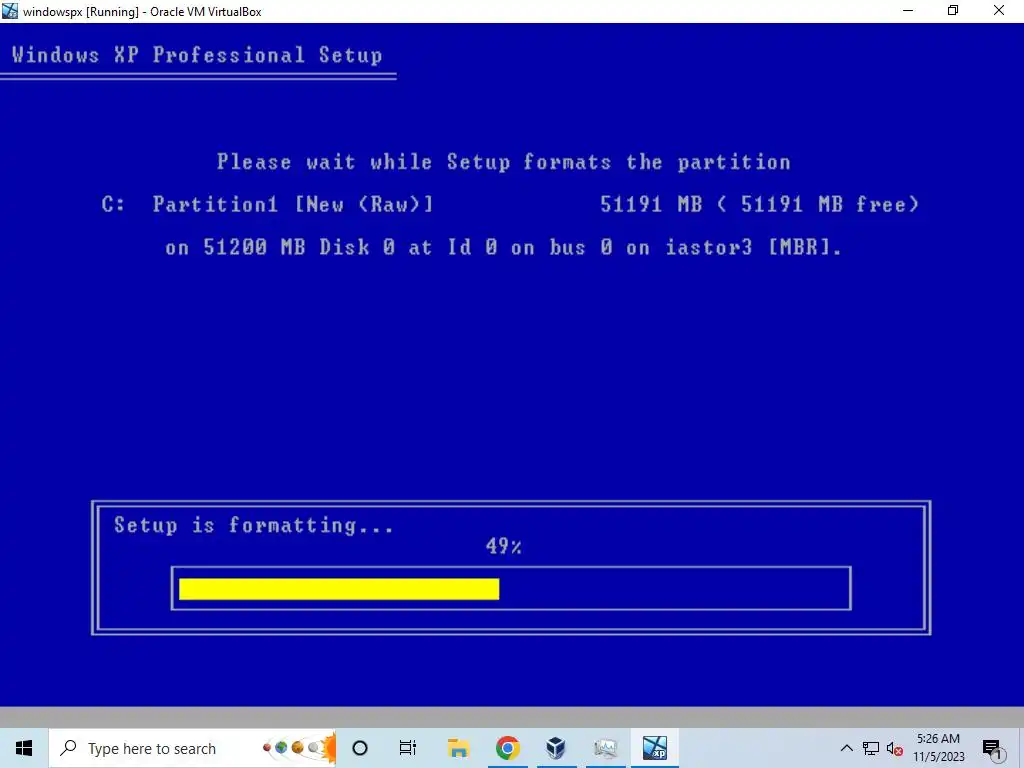Click 'Please wait while Setup formats' line
The width and height of the screenshot is (1024, 768).
(x=504, y=162)
